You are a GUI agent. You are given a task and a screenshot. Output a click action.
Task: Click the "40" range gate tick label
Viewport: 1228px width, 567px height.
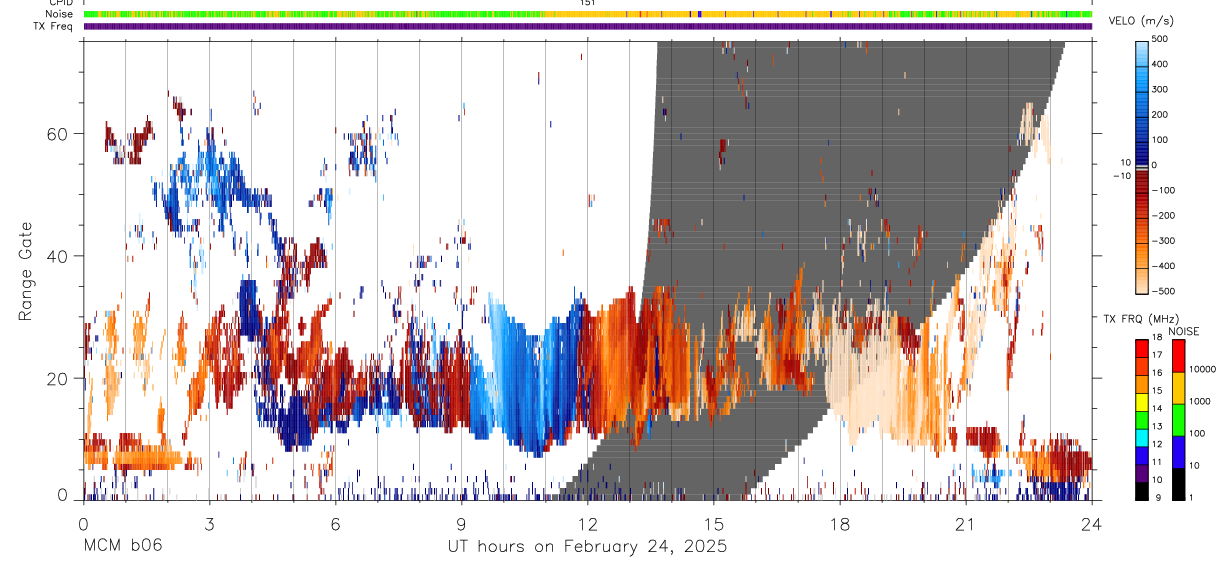pyautogui.click(x=56, y=256)
